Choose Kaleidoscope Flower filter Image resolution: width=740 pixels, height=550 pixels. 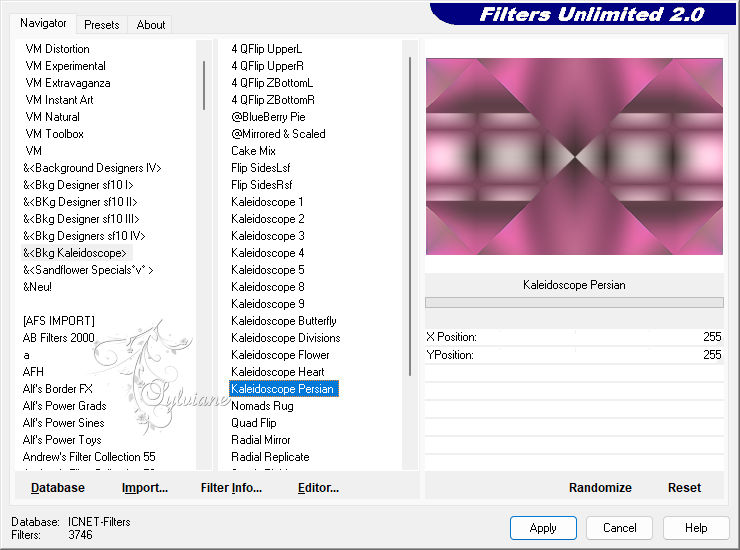point(280,355)
